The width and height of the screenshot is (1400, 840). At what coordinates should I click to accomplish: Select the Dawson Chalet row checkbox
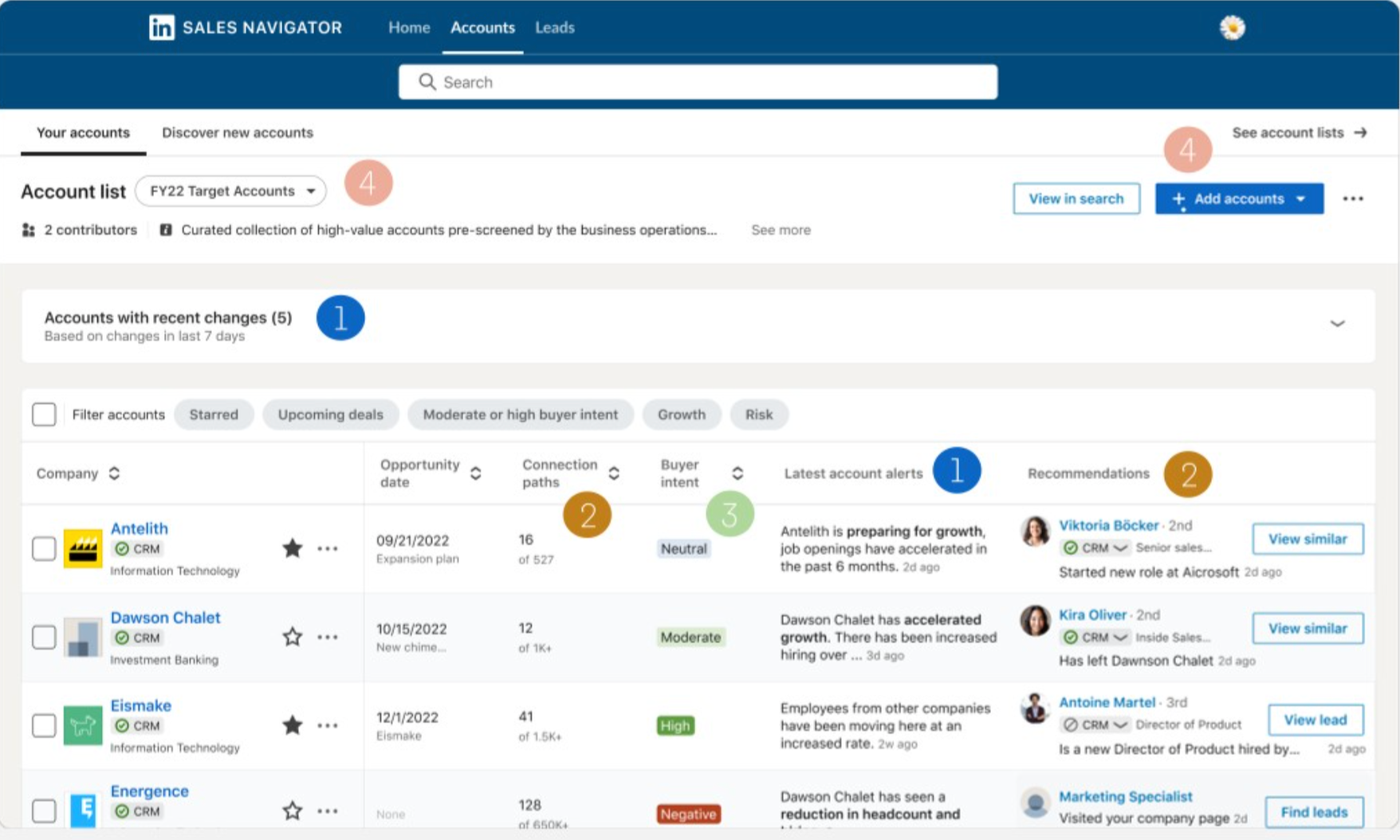coord(44,637)
